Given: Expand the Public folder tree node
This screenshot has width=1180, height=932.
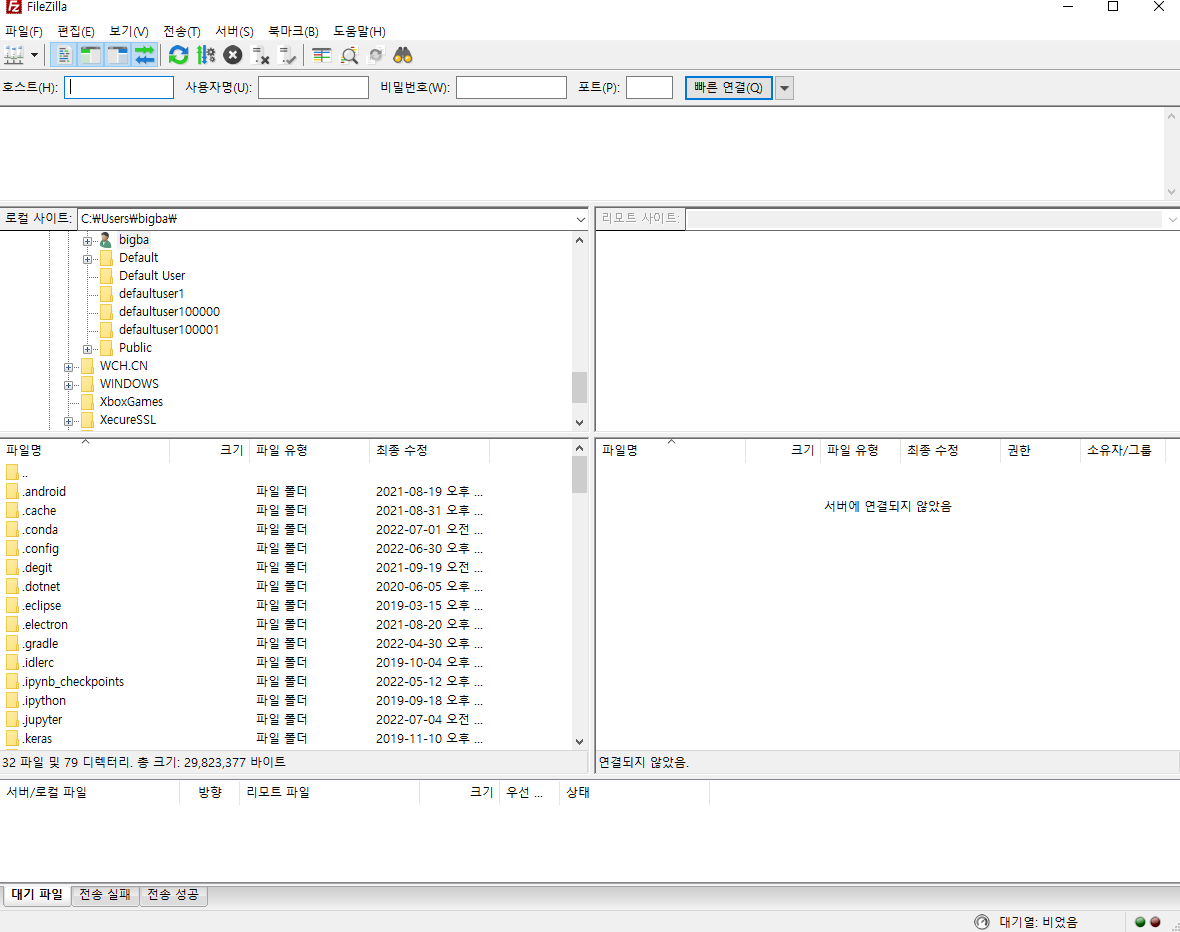Looking at the screenshot, I should 87,349.
